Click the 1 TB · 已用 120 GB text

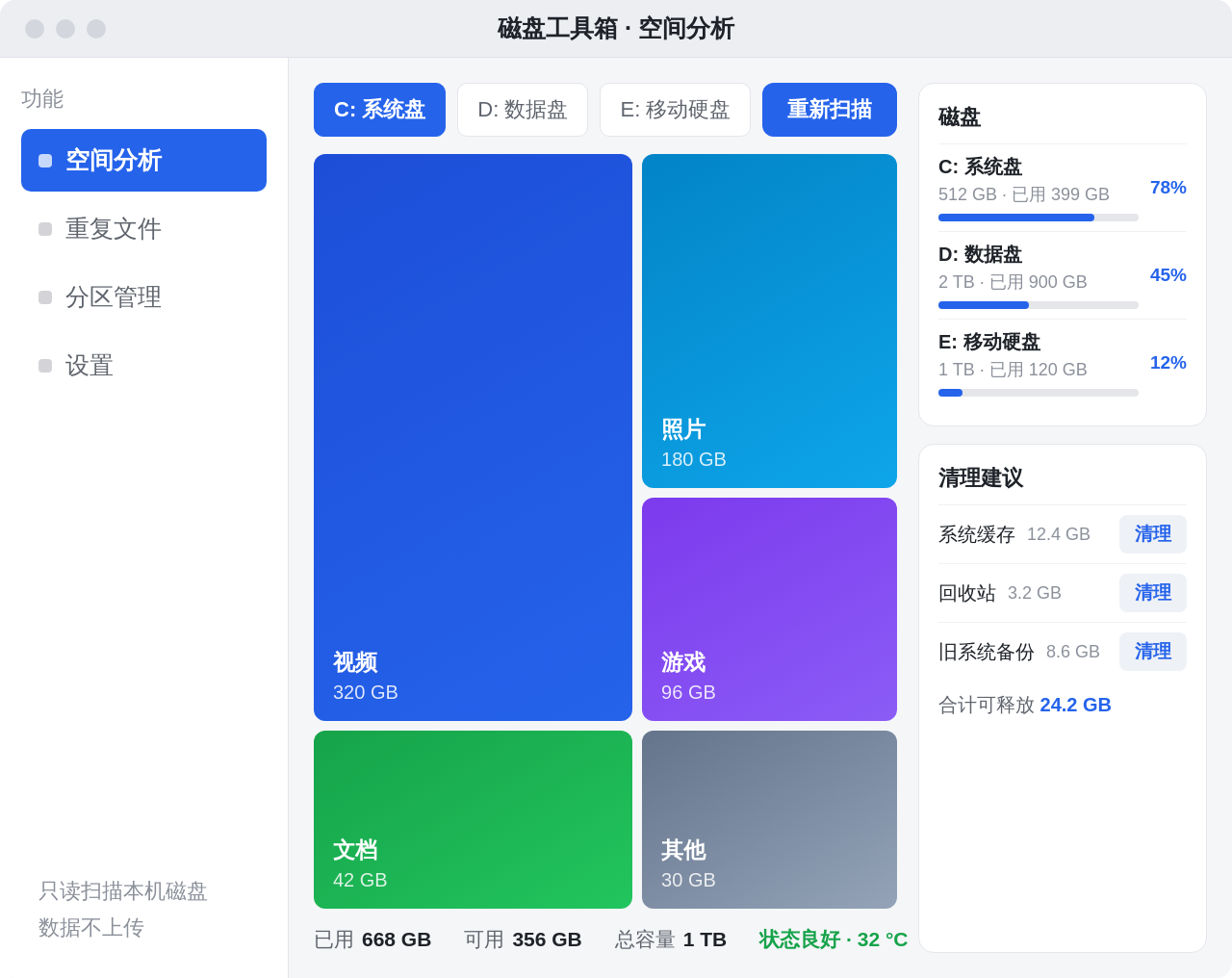1013,370
